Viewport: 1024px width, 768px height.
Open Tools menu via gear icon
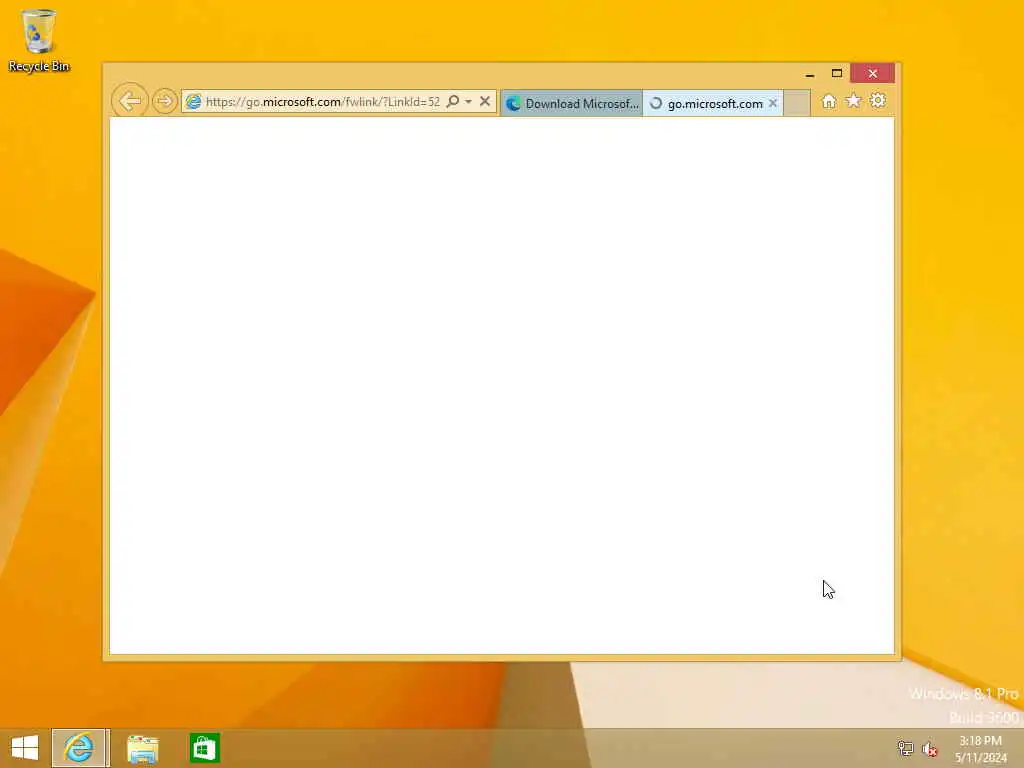(x=878, y=100)
